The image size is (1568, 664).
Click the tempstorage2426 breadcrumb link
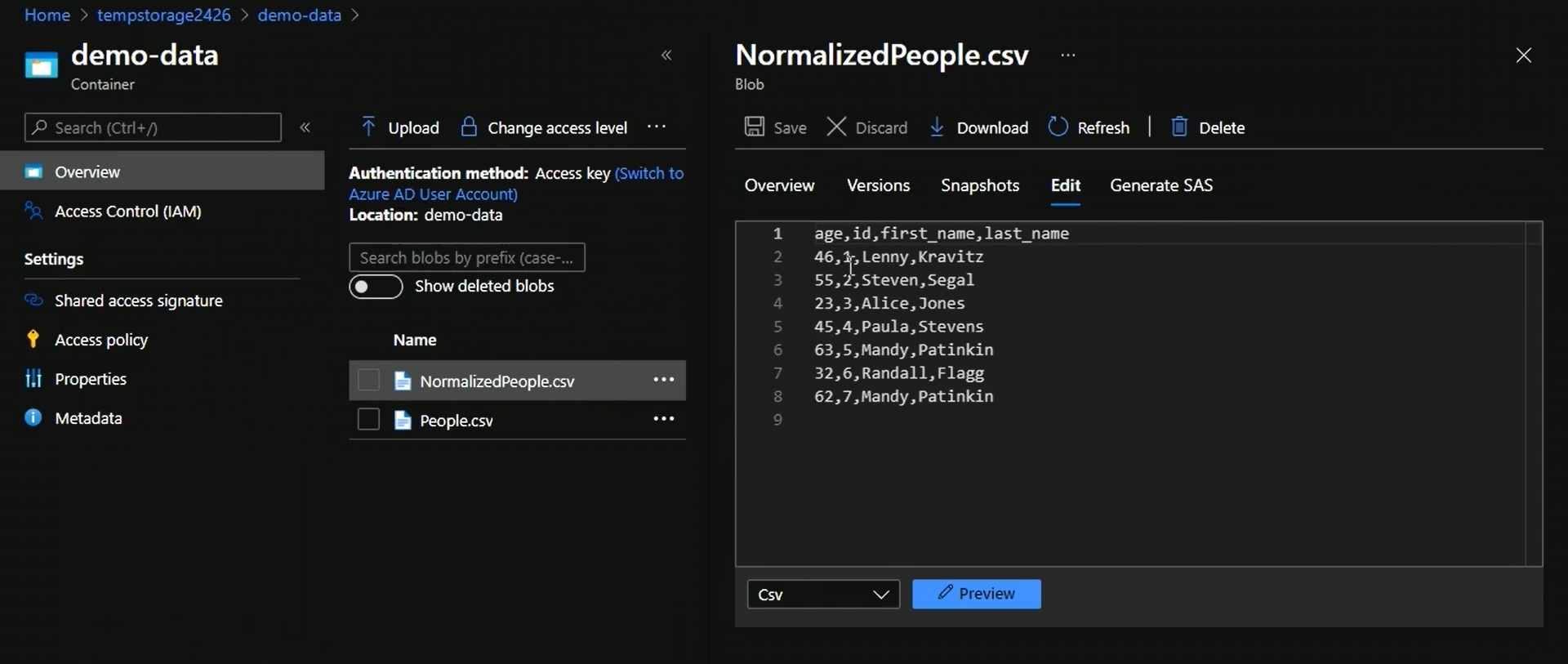[163, 15]
